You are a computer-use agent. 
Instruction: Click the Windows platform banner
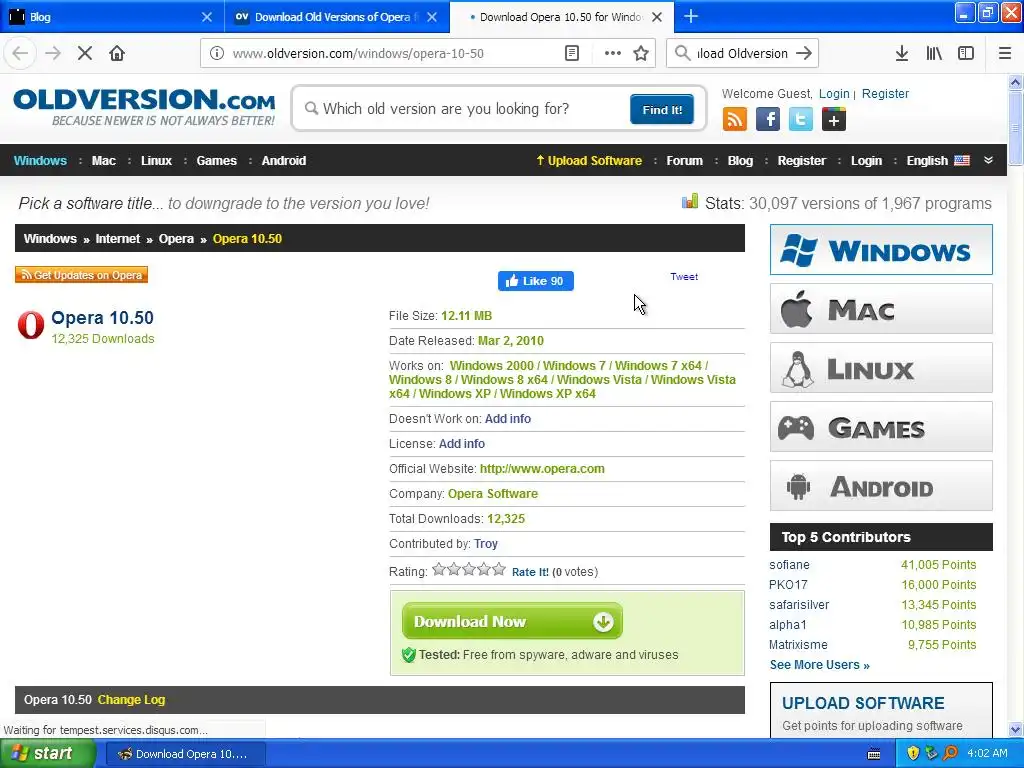point(881,249)
